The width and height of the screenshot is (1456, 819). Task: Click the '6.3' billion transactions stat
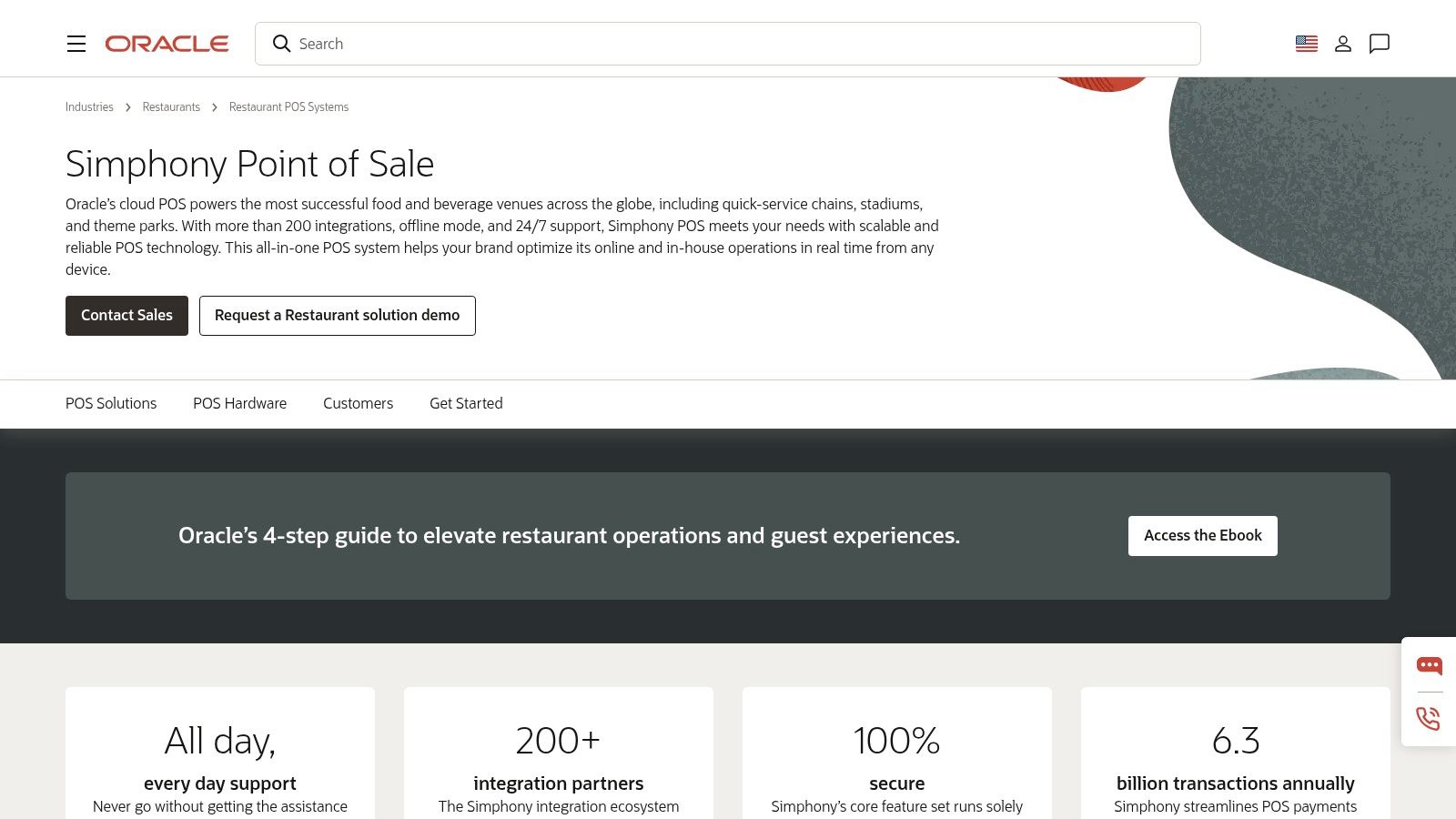[1236, 741]
